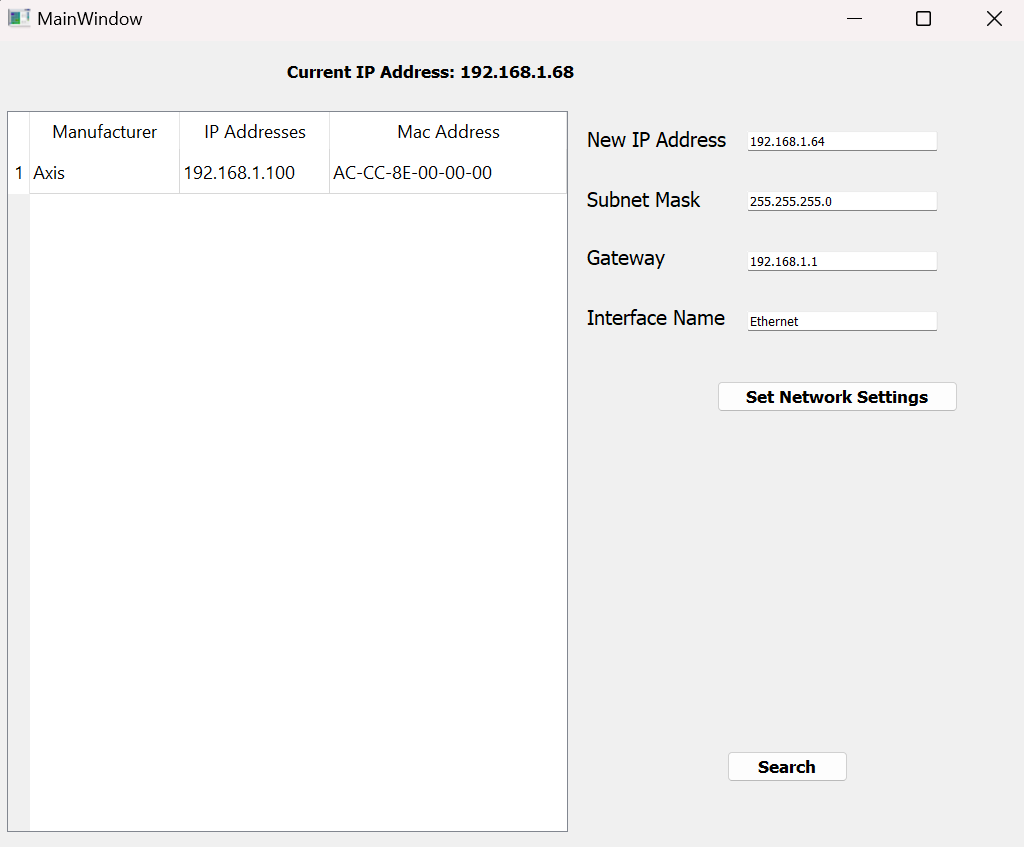The image size is (1024, 847).
Task: Click the Current IP Address label
Action: point(430,72)
